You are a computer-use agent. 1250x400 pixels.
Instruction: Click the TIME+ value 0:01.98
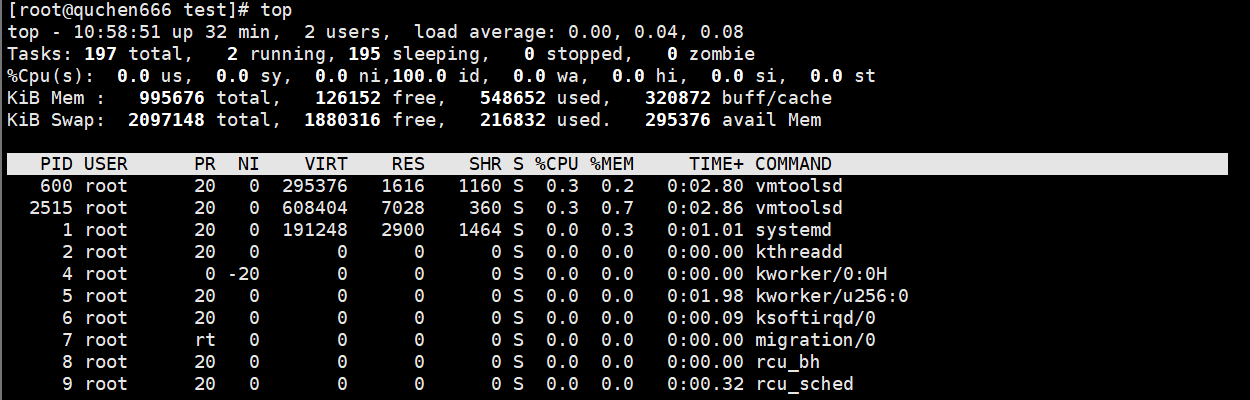coord(705,296)
